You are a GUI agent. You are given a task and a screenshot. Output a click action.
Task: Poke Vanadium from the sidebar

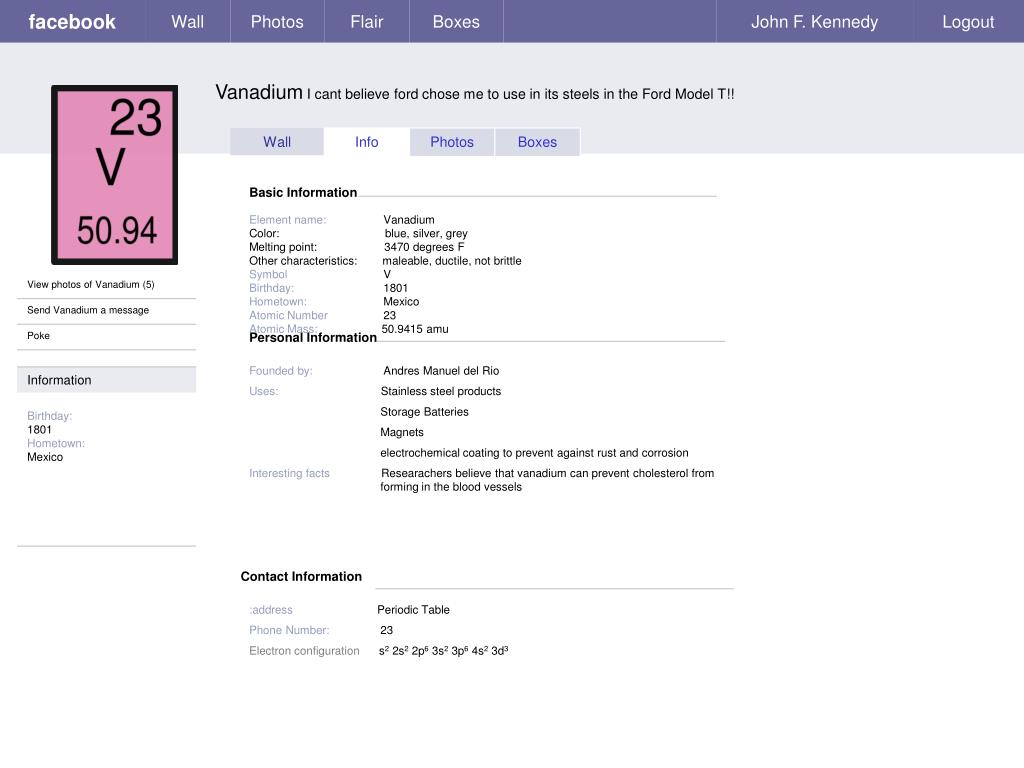tap(38, 335)
